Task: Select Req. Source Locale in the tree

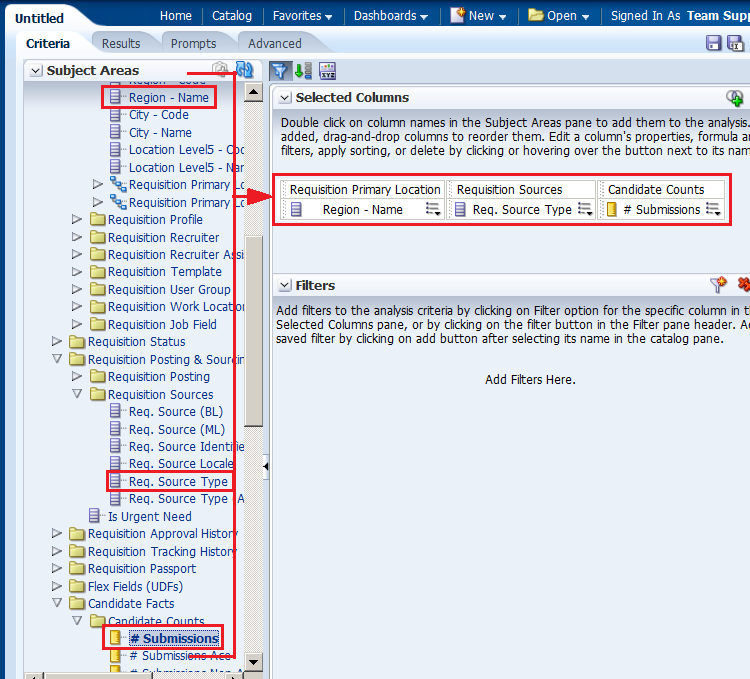Action: (x=181, y=464)
